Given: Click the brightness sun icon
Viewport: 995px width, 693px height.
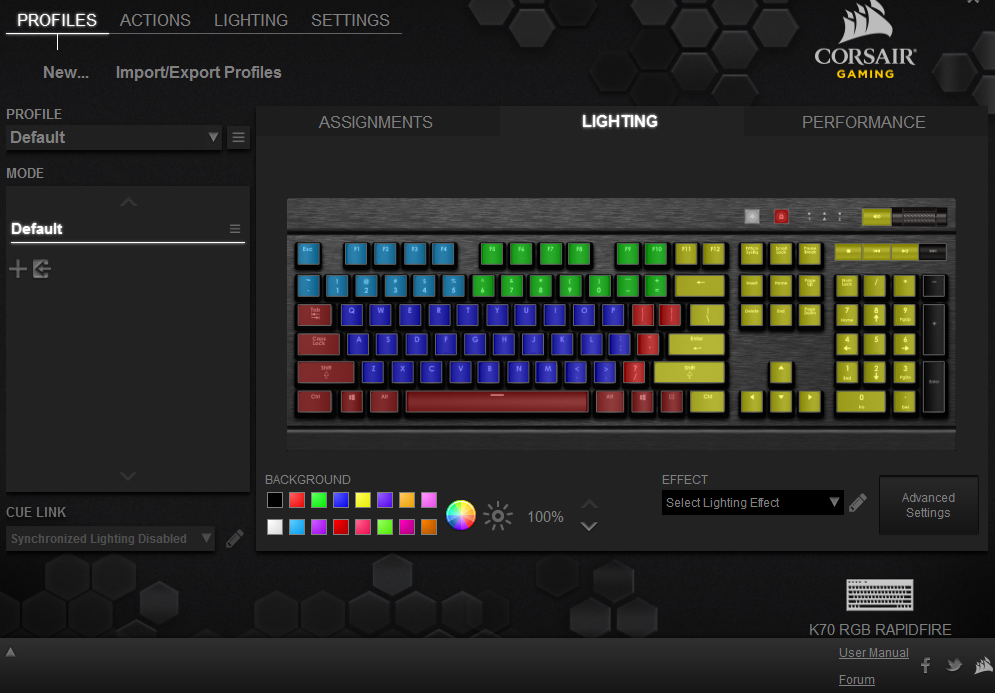Looking at the screenshot, I should click(x=498, y=516).
